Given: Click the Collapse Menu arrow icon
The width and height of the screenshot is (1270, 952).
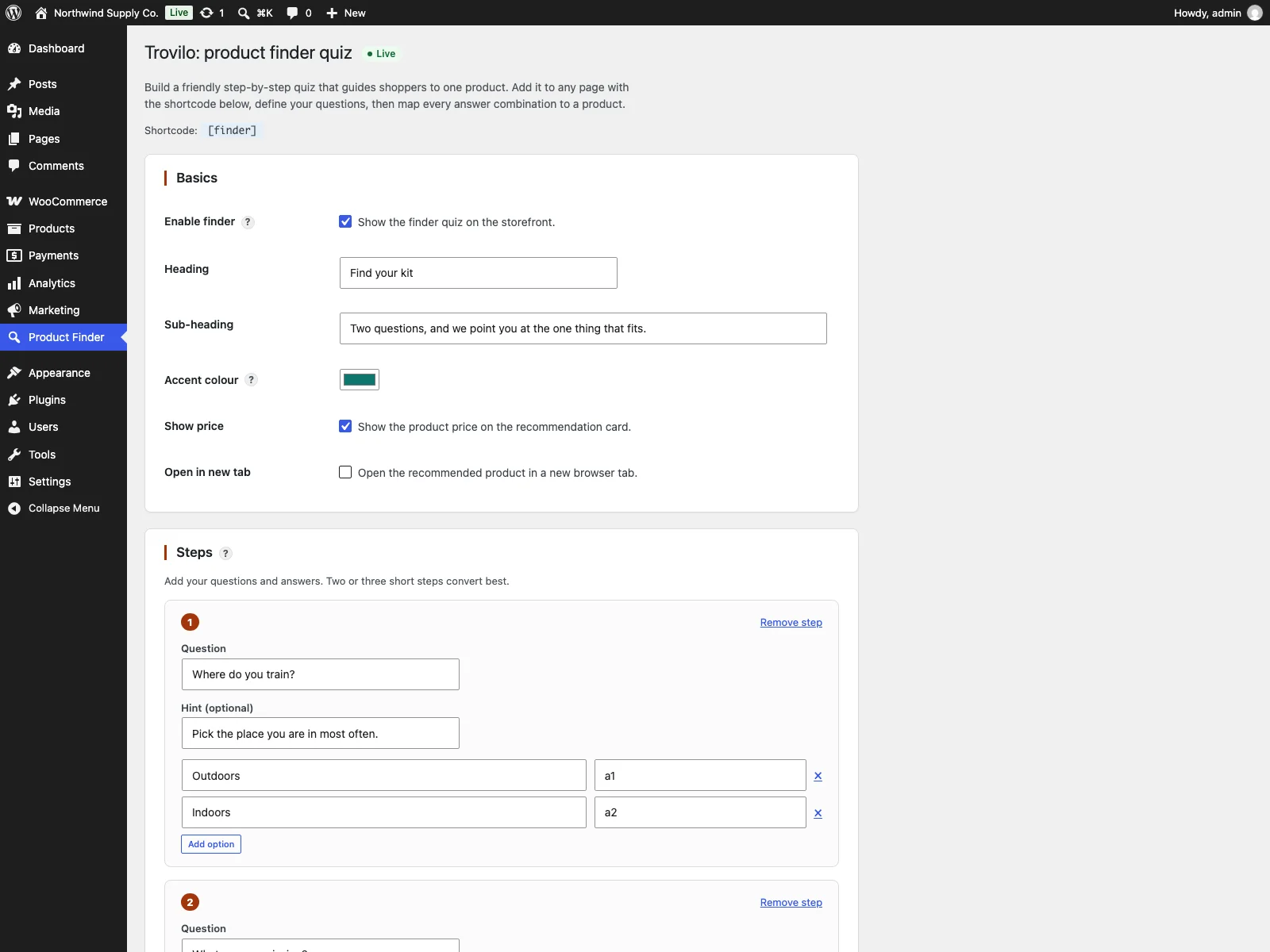Looking at the screenshot, I should point(14,509).
